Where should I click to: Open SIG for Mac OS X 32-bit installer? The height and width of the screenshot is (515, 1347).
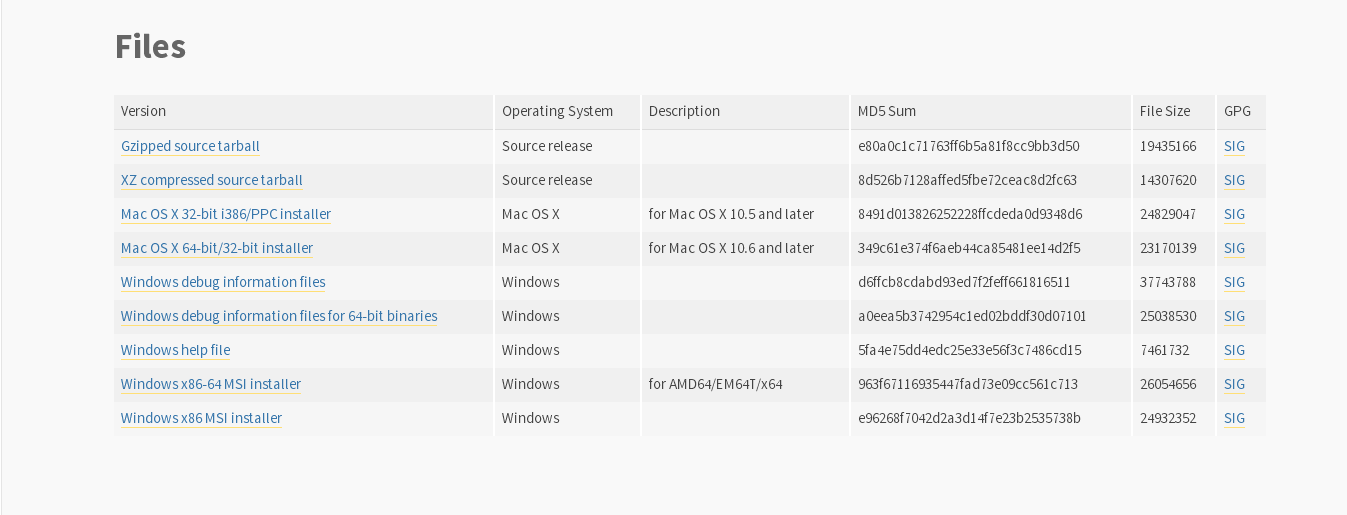point(1235,214)
